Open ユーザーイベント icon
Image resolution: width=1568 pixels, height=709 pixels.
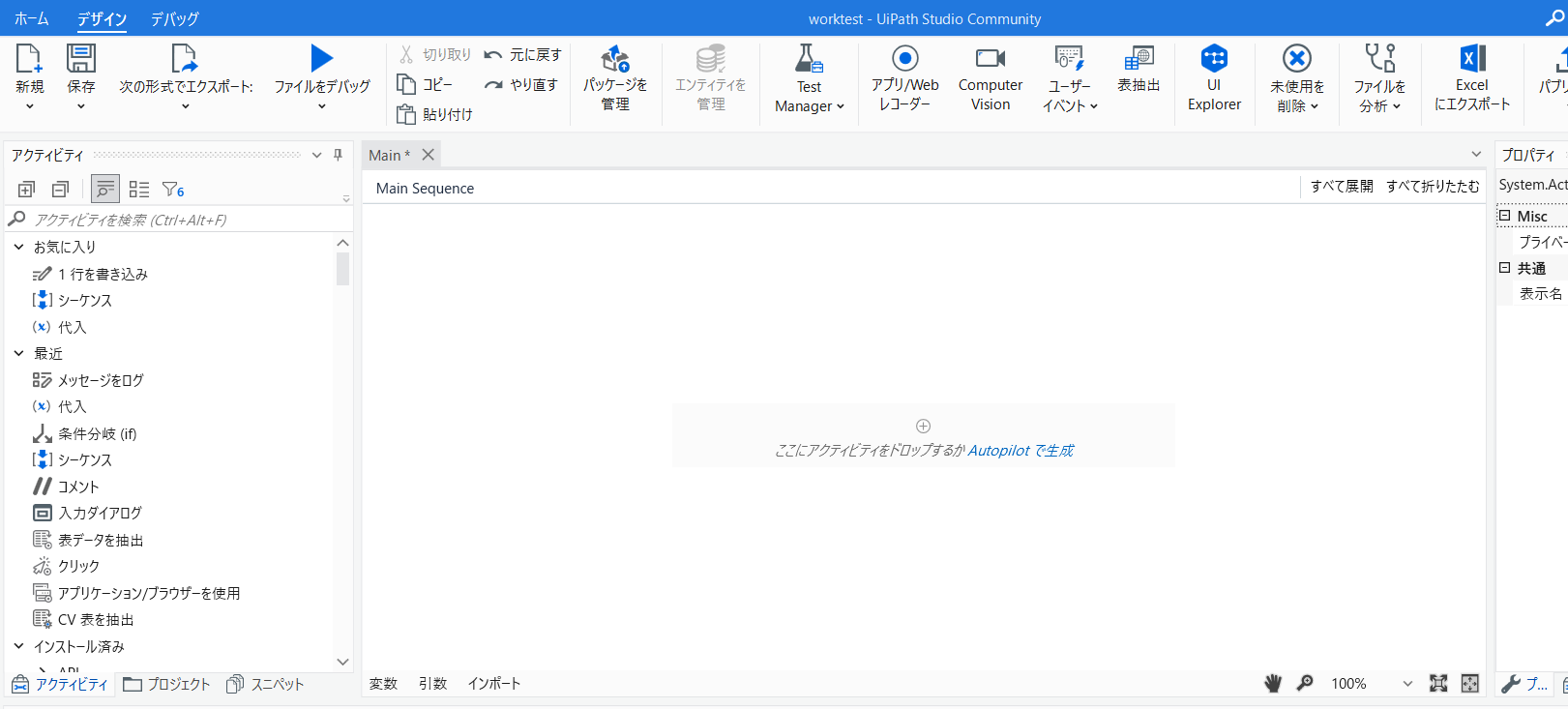pyautogui.click(x=1069, y=58)
